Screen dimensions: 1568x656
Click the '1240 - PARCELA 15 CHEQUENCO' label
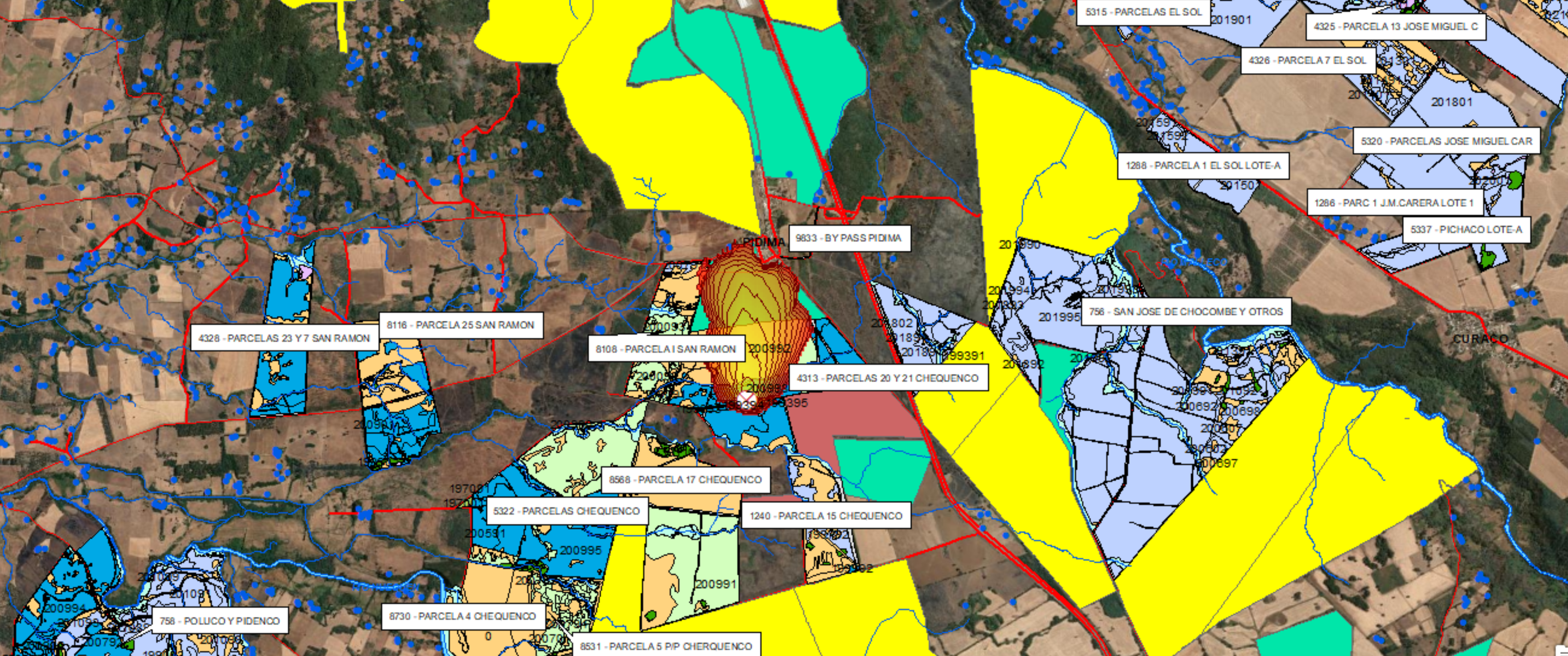[825, 516]
